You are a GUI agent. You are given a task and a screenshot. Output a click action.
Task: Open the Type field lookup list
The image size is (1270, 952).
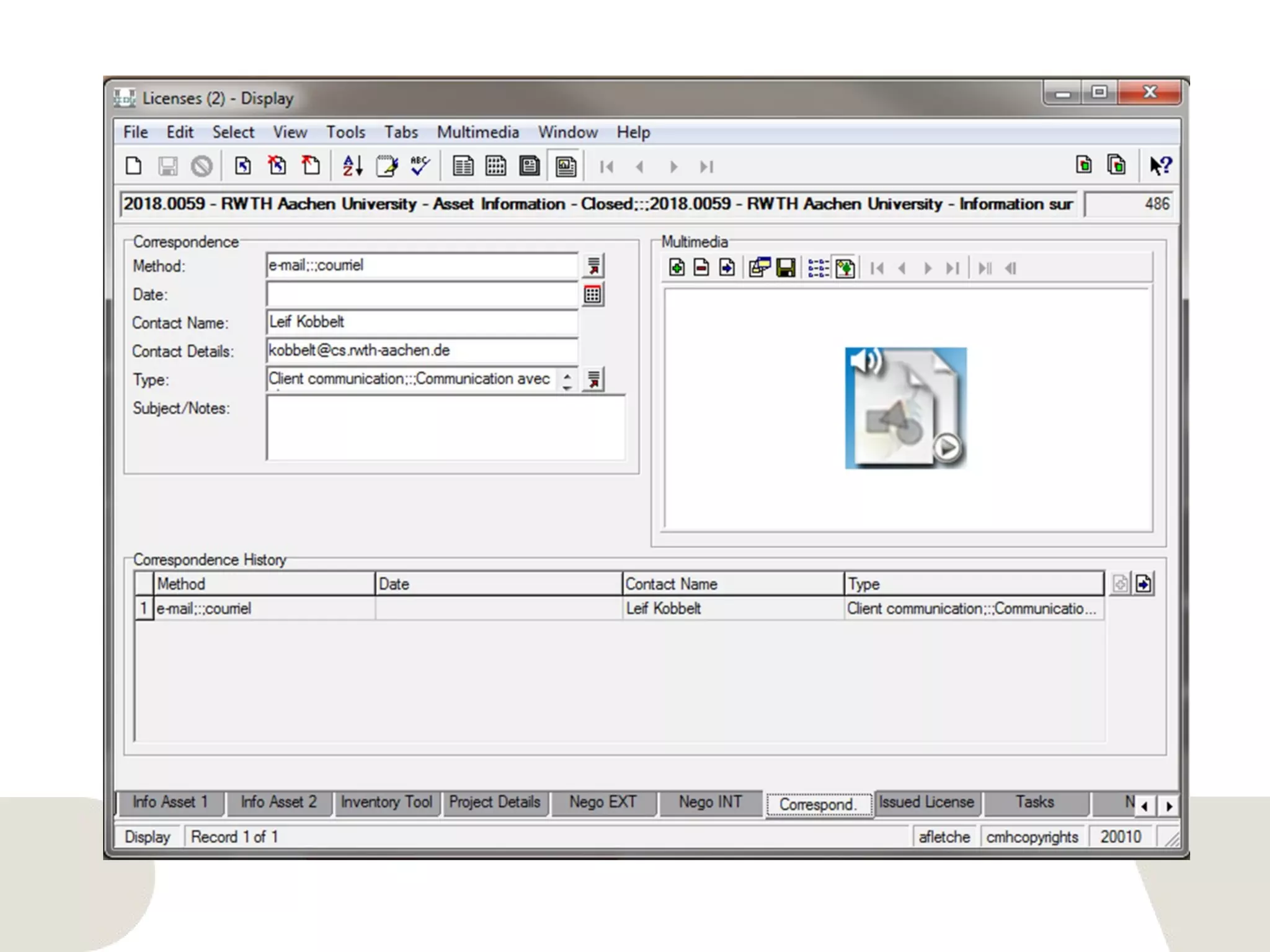pos(593,379)
